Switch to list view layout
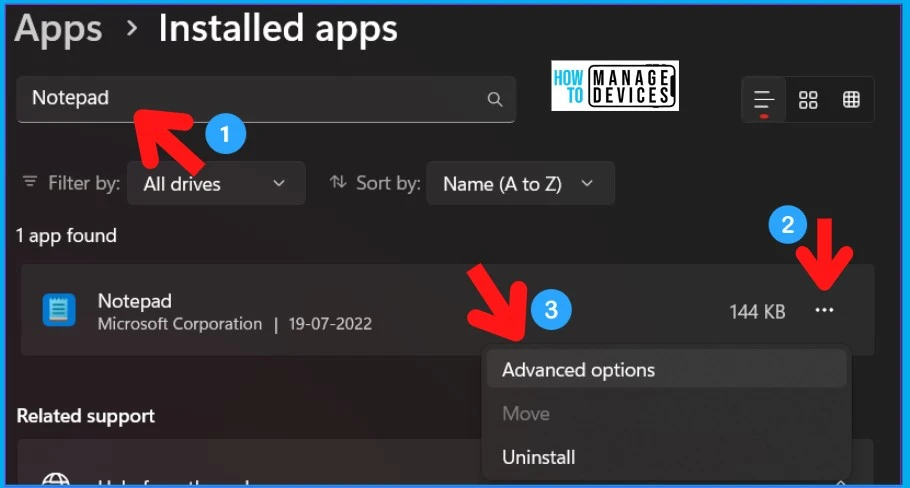Image resolution: width=910 pixels, height=488 pixels. (x=764, y=100)
